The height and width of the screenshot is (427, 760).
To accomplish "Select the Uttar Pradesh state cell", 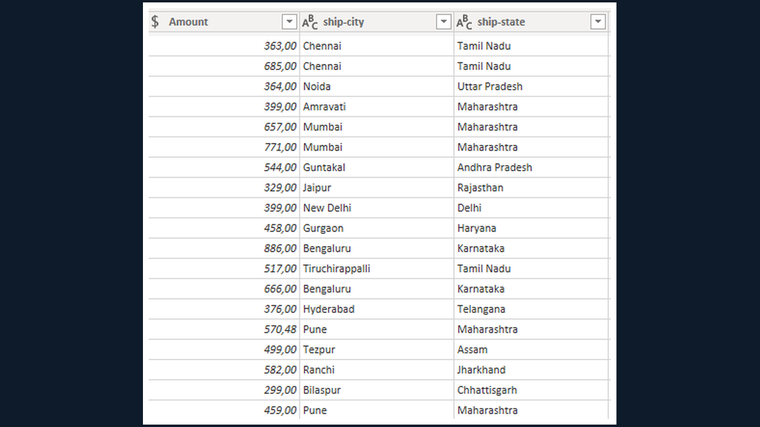I will point(531,86).
